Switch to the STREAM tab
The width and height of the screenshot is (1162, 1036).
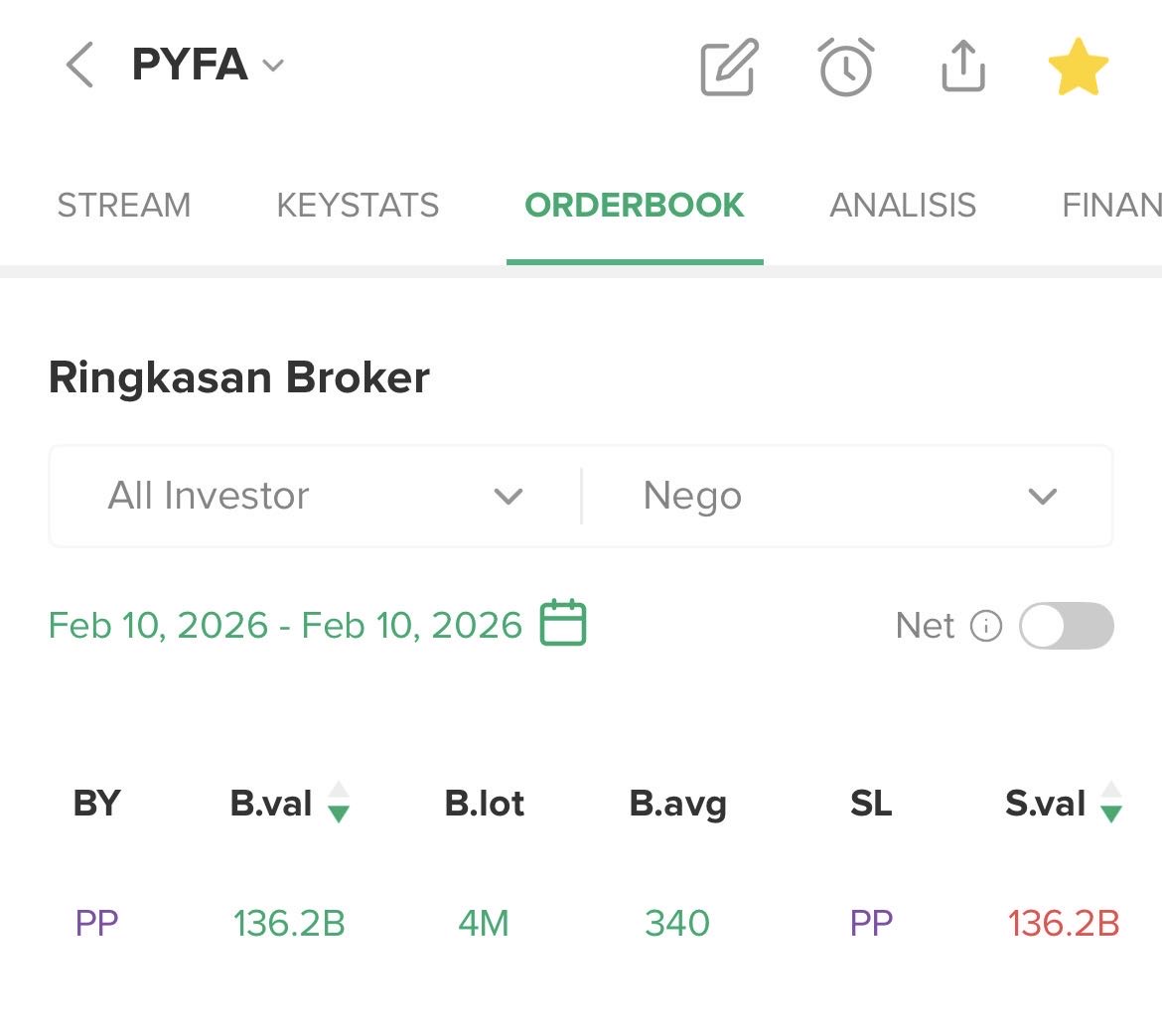(123, 206)
